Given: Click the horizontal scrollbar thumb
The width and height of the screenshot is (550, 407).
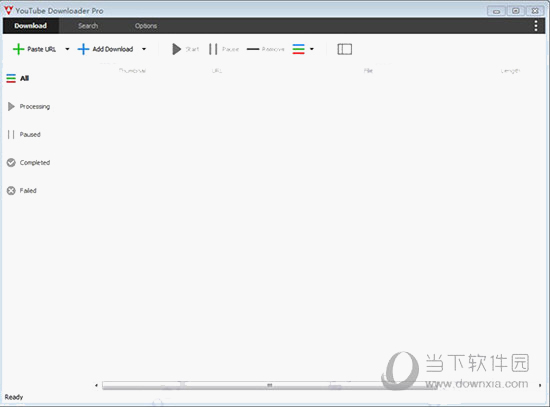Looking at the screenshot, I should pyautogui.click(x=269, y=385).
